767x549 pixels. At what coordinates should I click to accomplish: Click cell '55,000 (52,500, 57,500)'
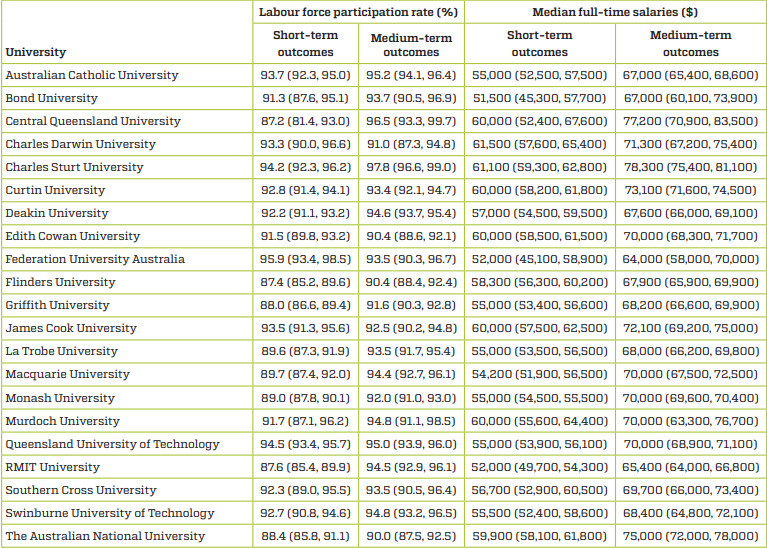tap(540, 75)
